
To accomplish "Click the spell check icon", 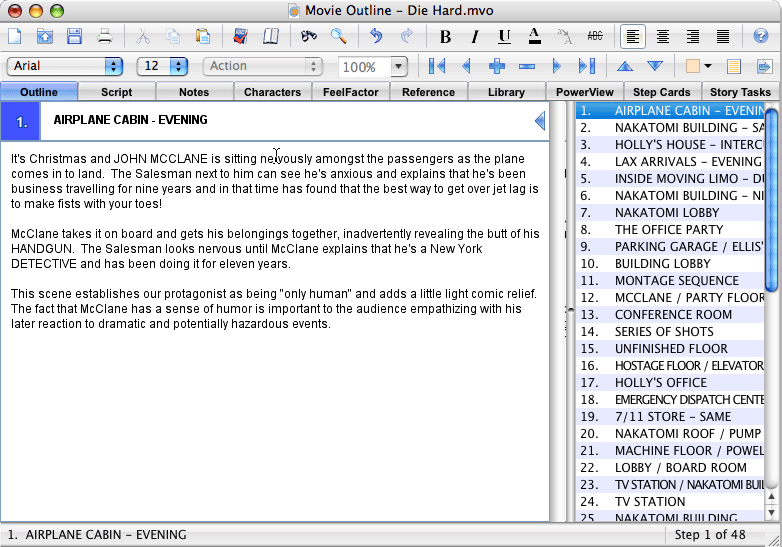I will pyautogui.click(x=240, y=37).
